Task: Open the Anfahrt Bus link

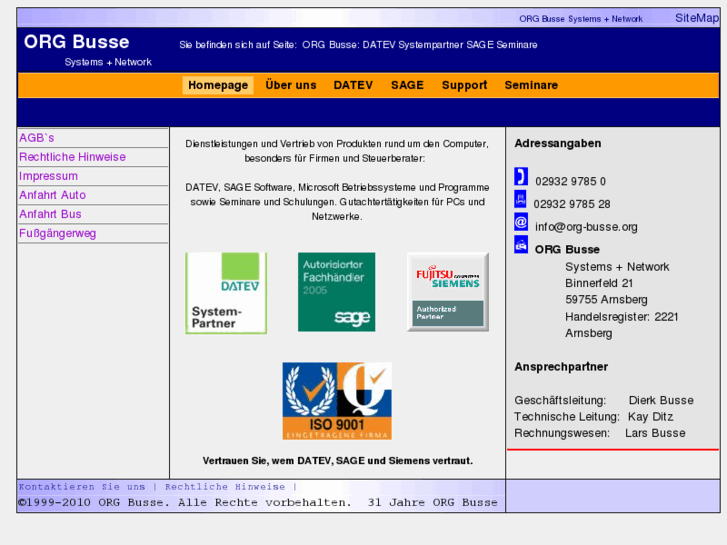Action: click(50, 214)
